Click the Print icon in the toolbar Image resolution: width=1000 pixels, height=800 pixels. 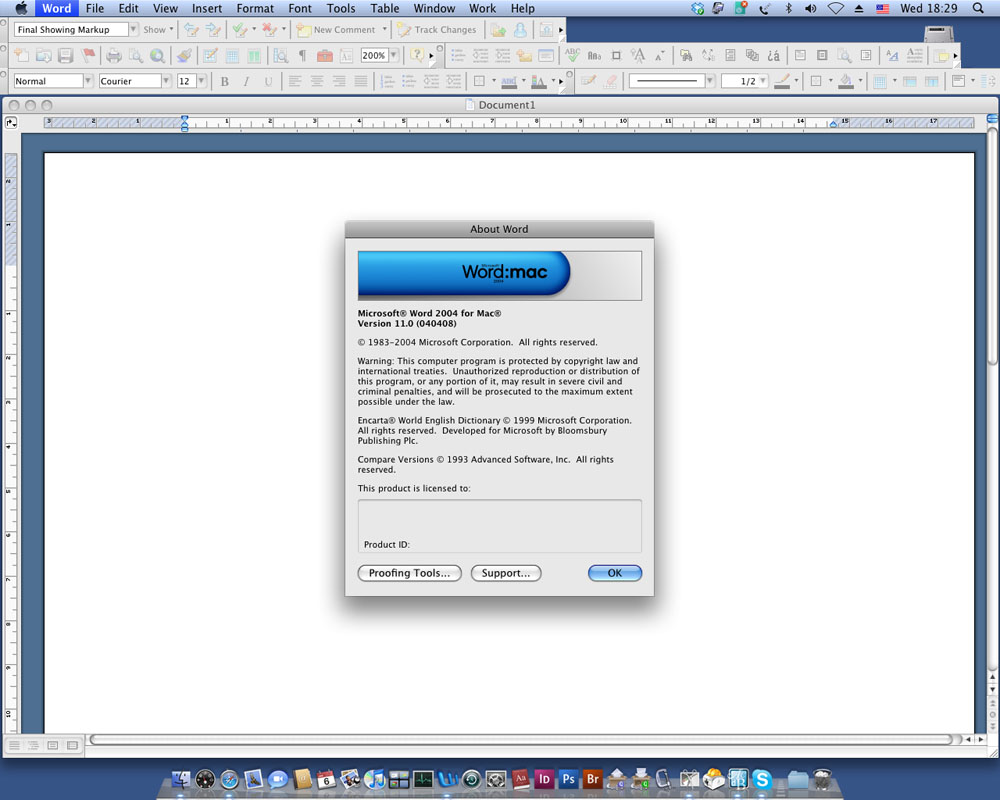[114, 56]
